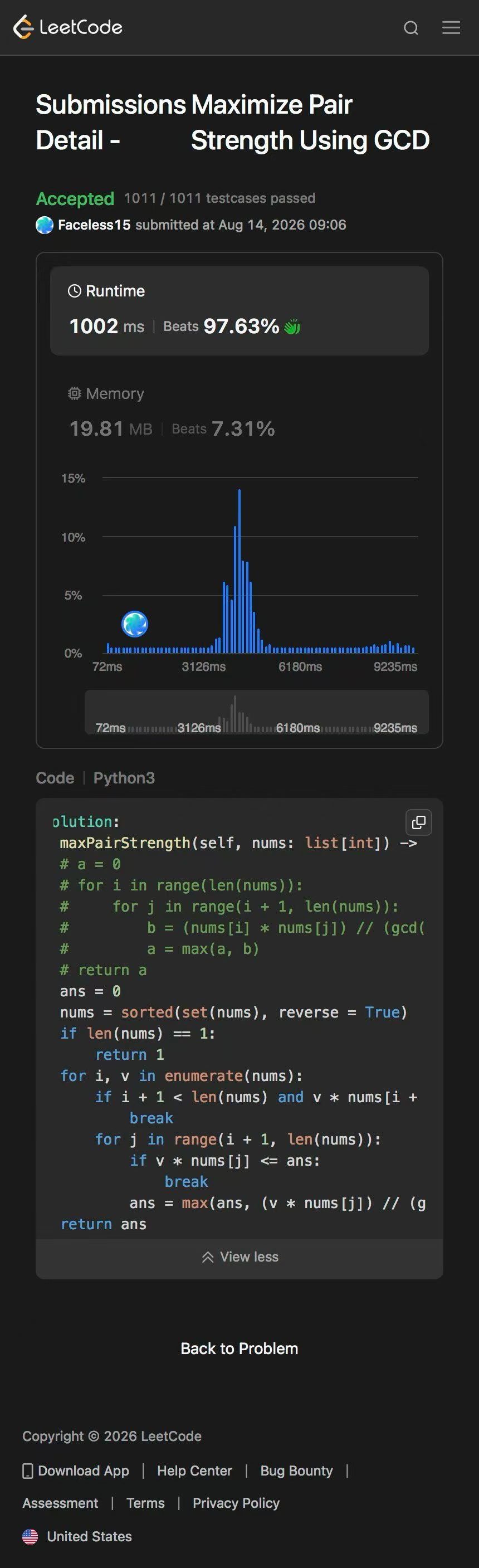The image size is (479, 1568).
Task: Open the Download App link
Action: pyautogui.click(x=84, y=1471)
